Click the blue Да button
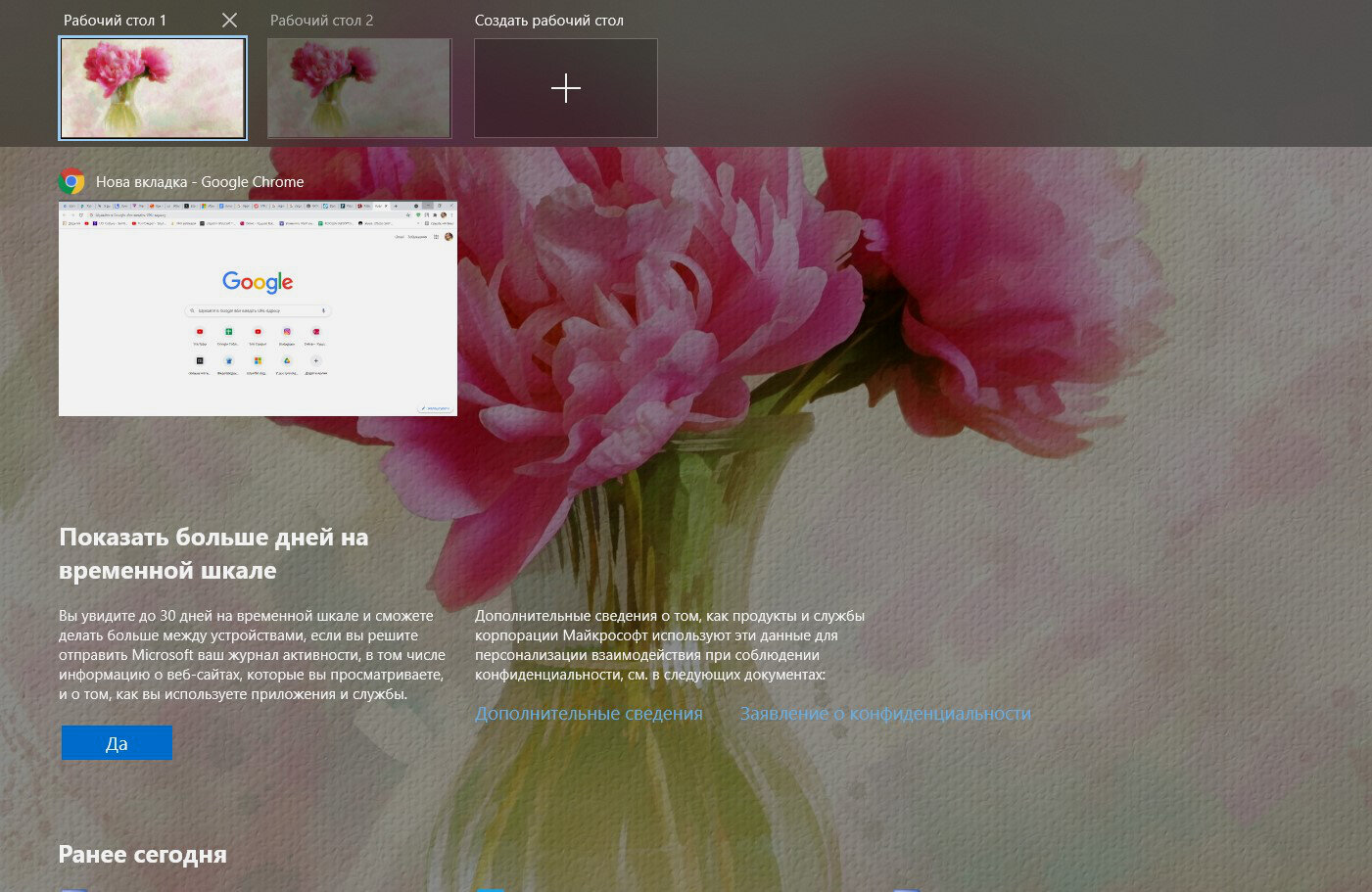Screen dimensions: 1372x892 pos(117,743)
